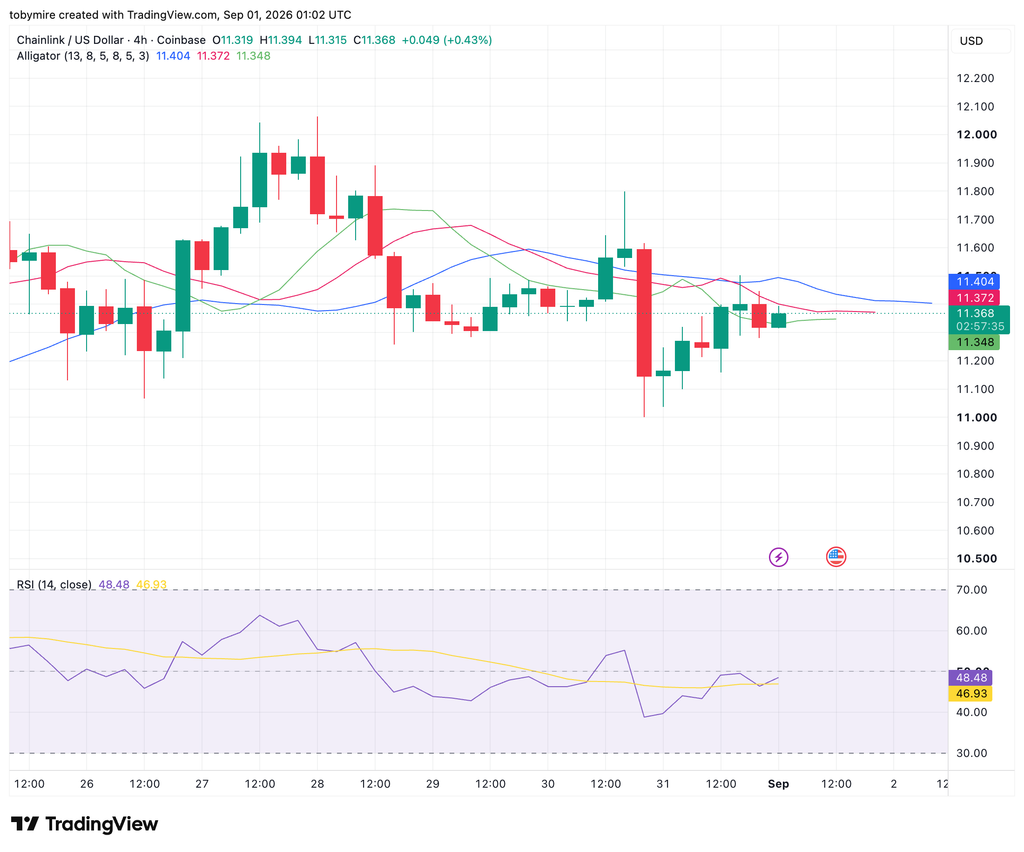Click the blue 11.404 price axis label
Screen dimensions: 1024x852
point(974,281)
